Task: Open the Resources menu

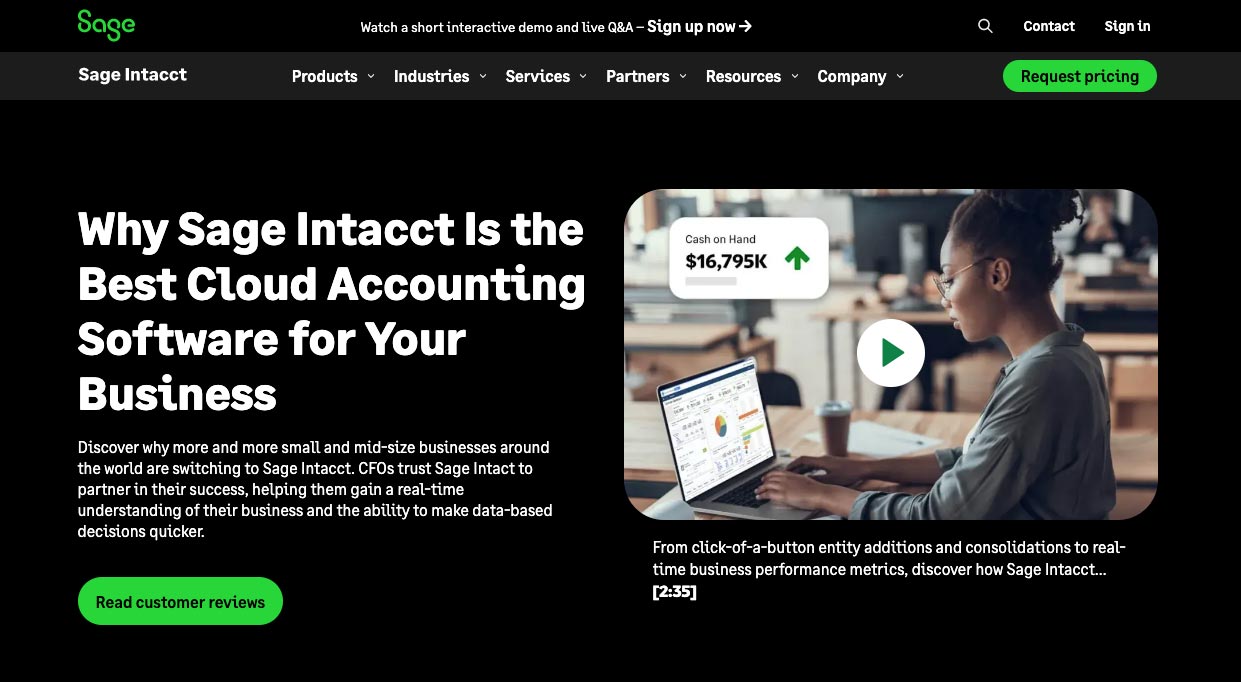Action: pyautogui.click(x=743, y=76)
